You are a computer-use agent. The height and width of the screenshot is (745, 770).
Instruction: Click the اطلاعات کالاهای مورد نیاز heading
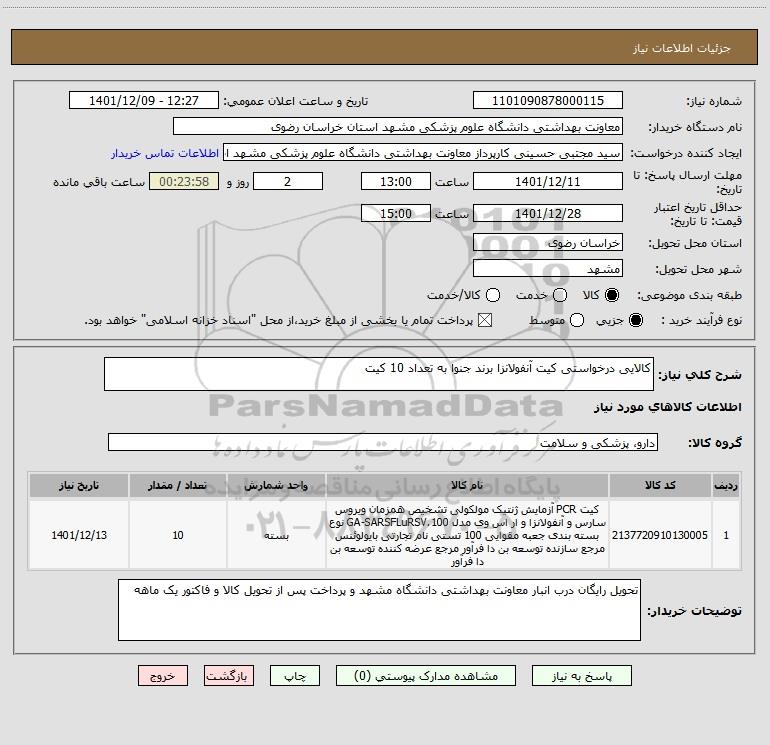coord(667,407)
